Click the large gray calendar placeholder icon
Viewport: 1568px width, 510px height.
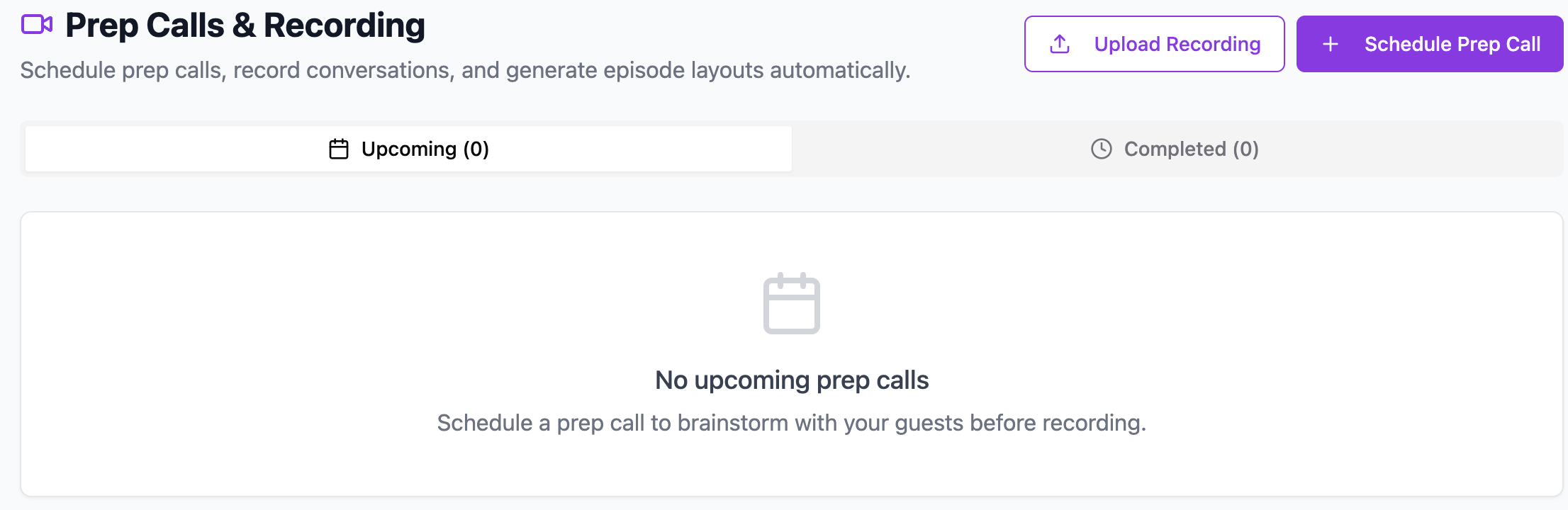pyautogui.click(x=792, y=303)
